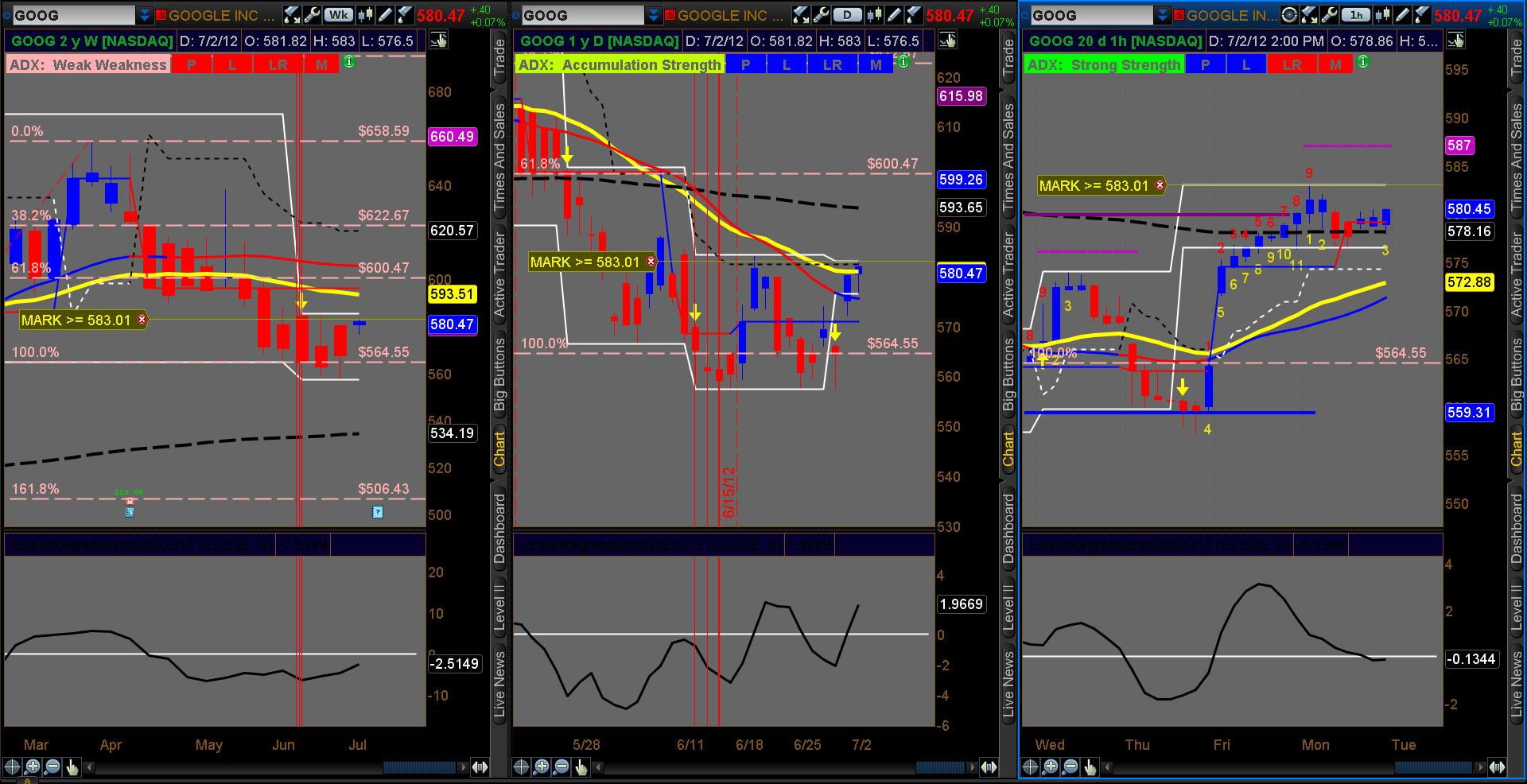
Task: Click pointer hand icon beside weekly chart header
Action: coord(438,41)
